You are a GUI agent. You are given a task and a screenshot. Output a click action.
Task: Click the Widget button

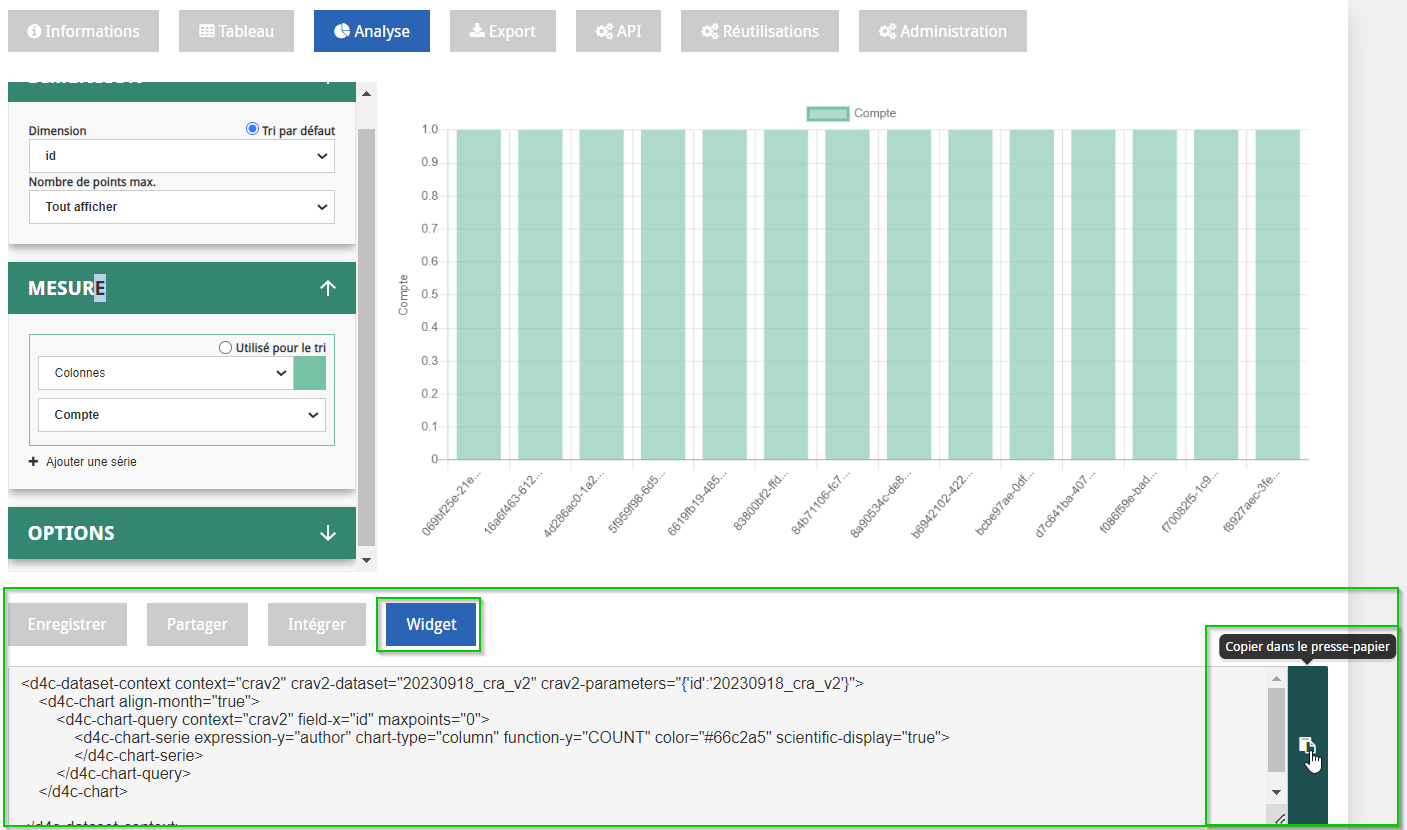pyautogui.click(x=431, y=624)
